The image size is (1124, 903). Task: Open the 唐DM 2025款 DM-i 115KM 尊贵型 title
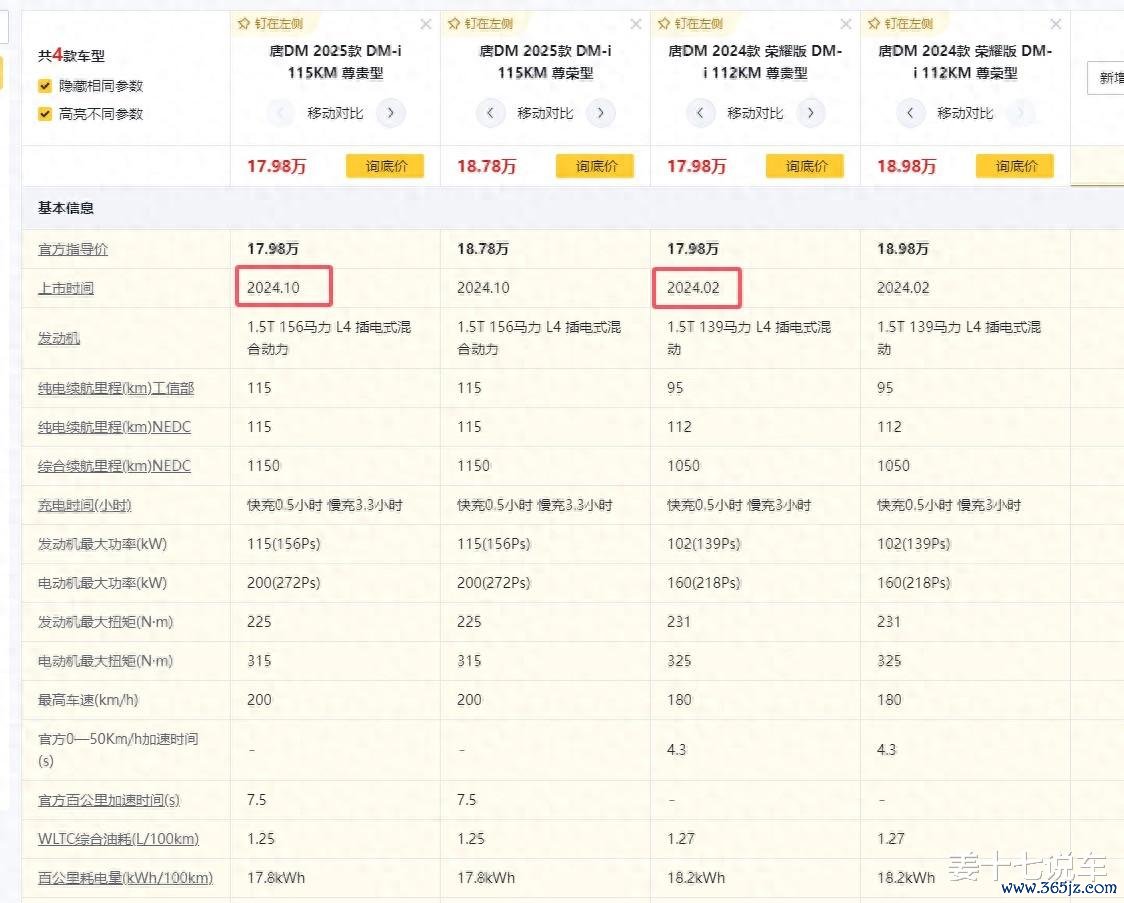(335, 62)
